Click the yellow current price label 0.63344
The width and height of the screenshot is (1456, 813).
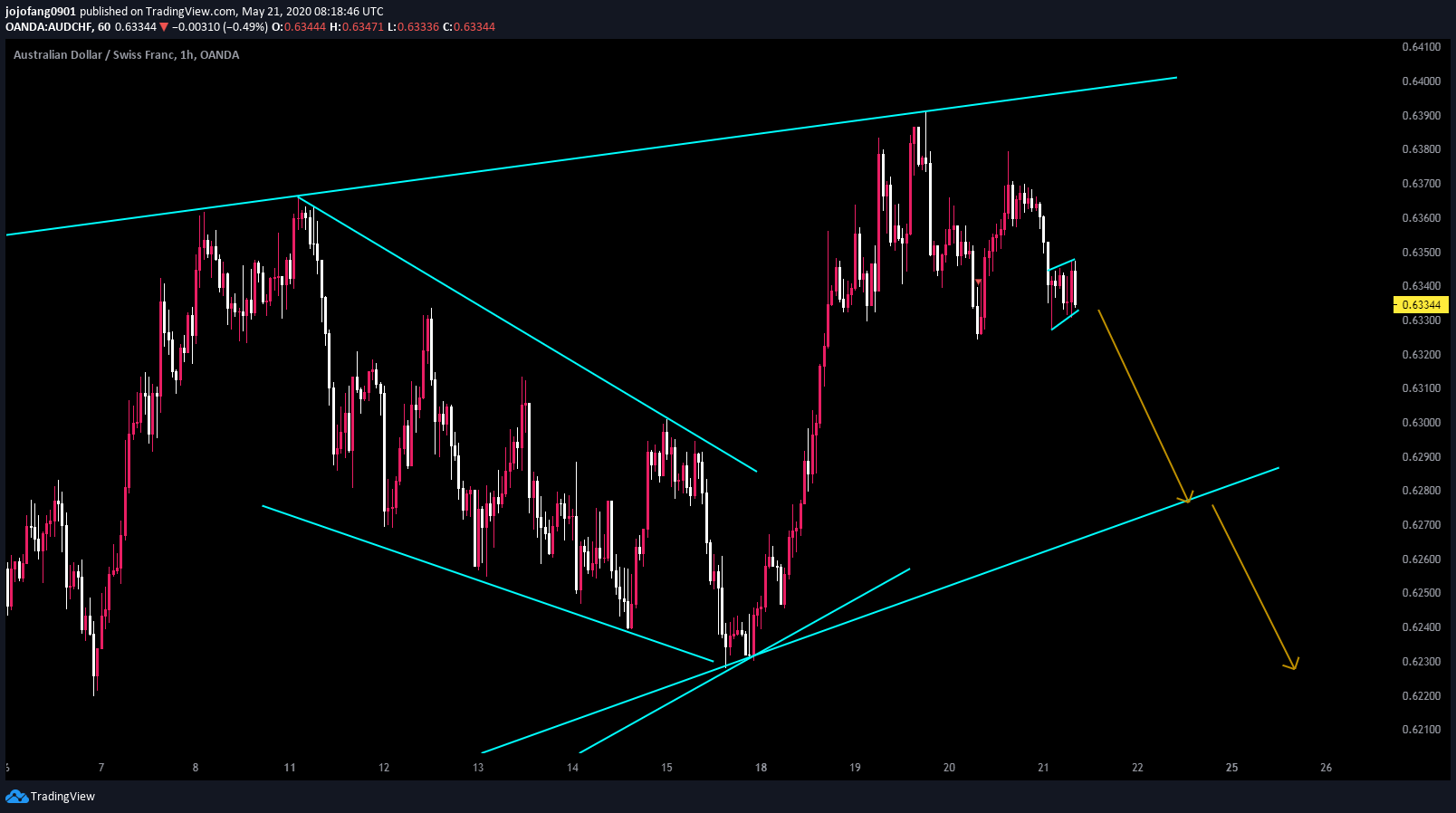(1421, 305)
